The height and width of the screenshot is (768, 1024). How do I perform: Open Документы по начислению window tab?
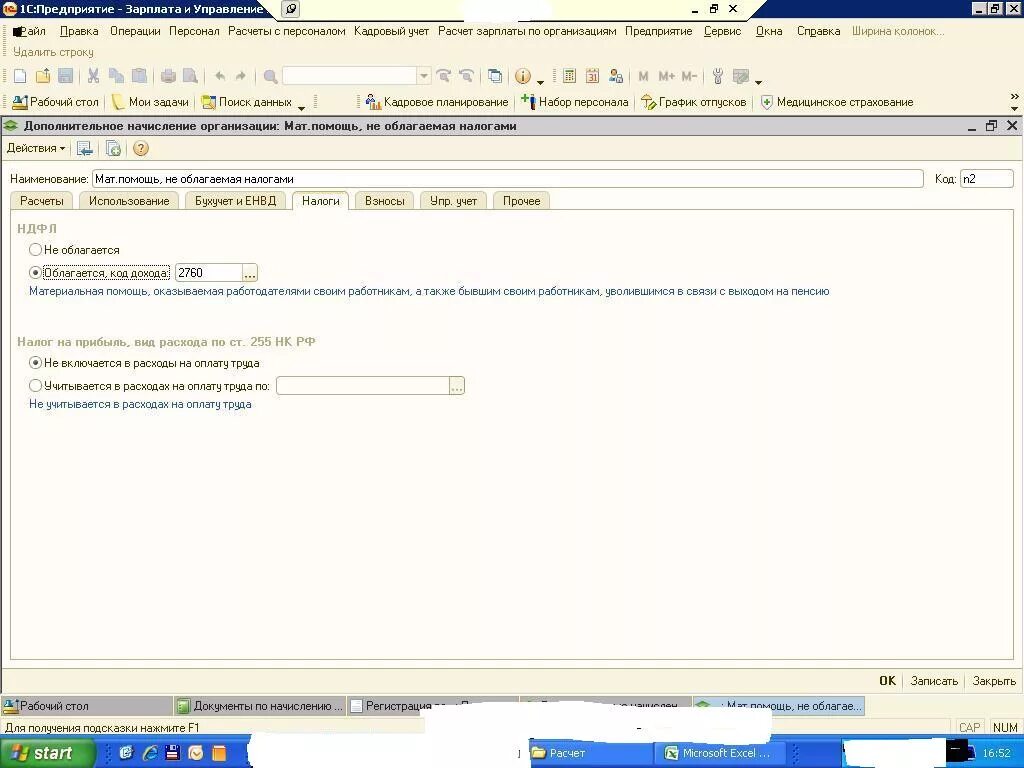pos(261,706)
